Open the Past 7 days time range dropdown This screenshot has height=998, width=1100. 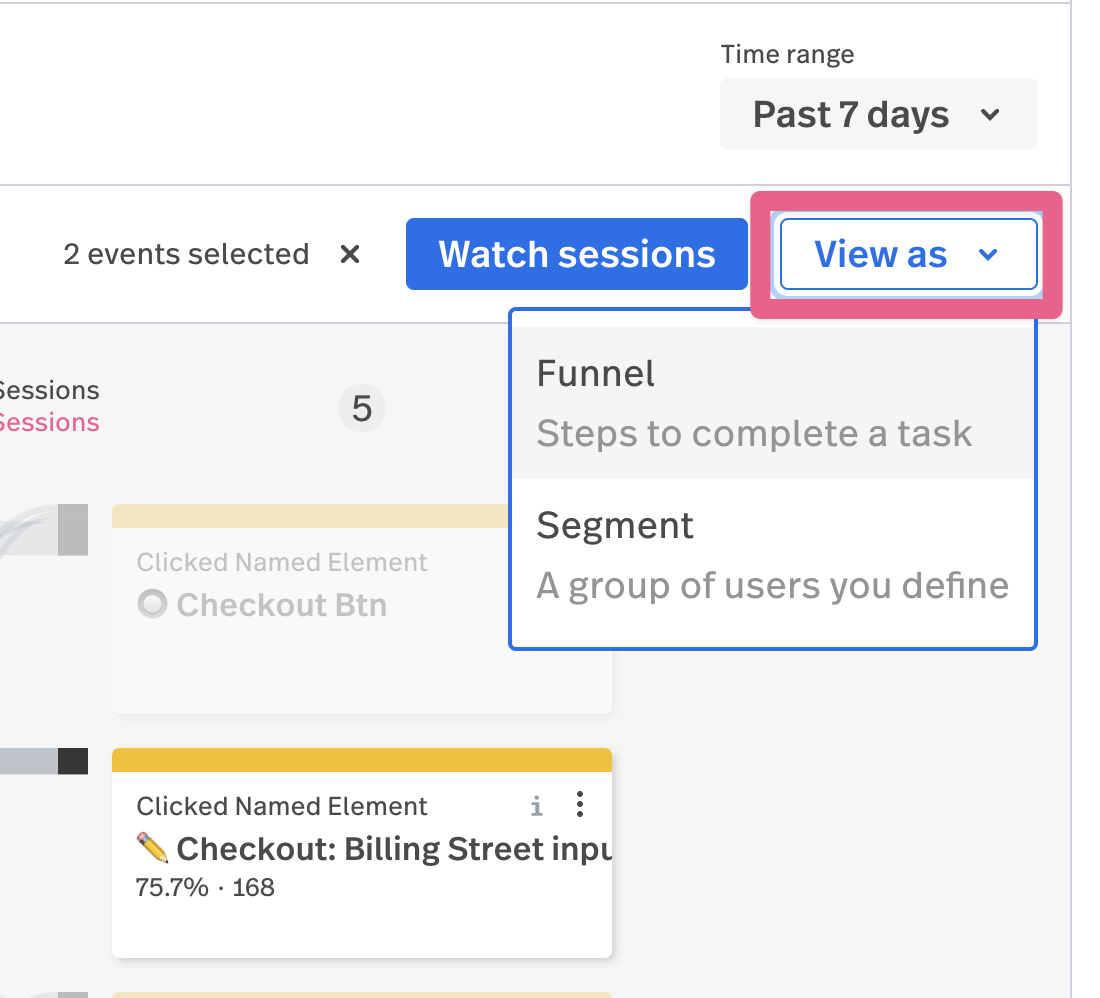(x=878, y=115)
